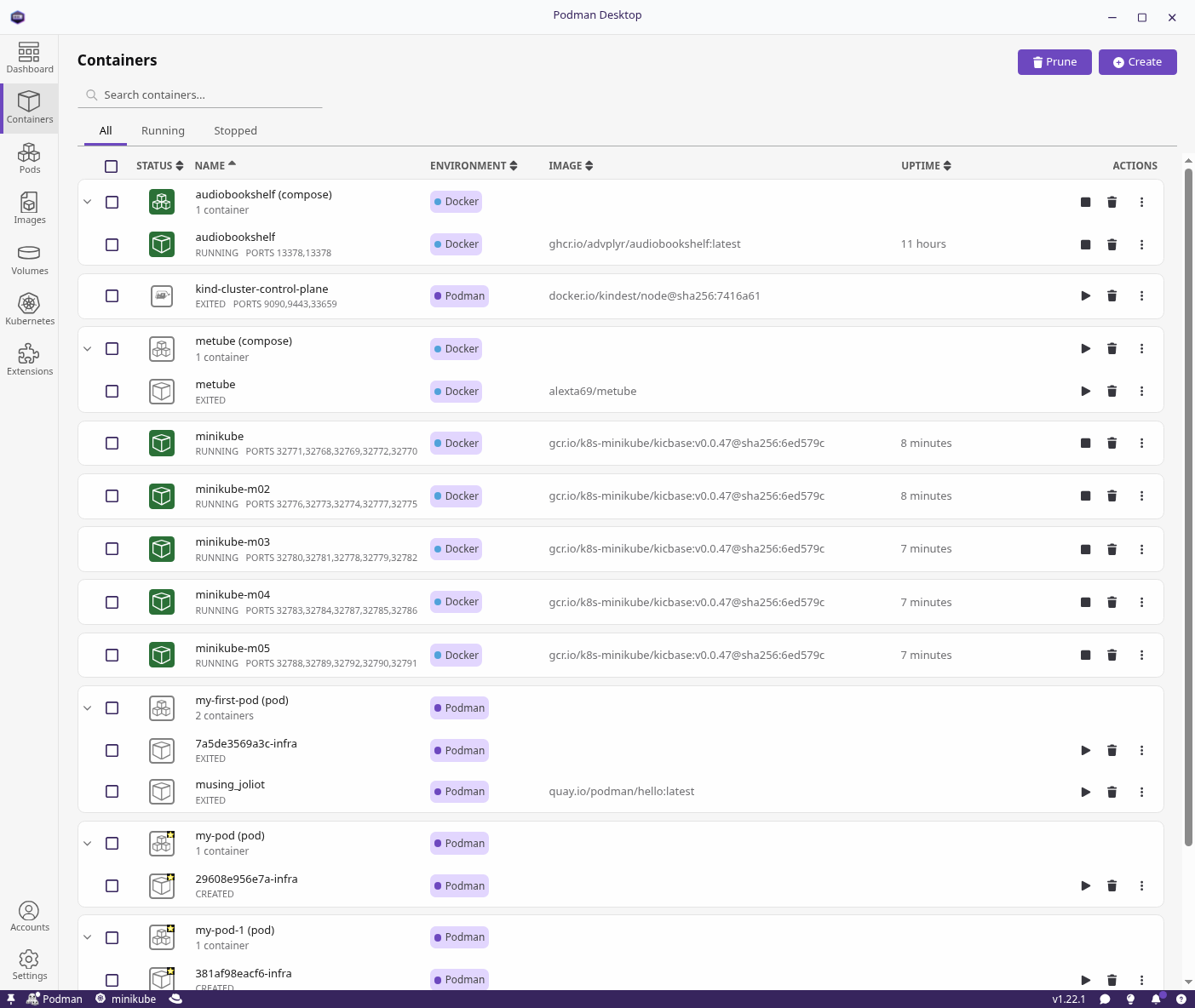Screen dimensions: 1195x1008
Task: Open more actions for minikube-m05
Action: (1141, 656)
